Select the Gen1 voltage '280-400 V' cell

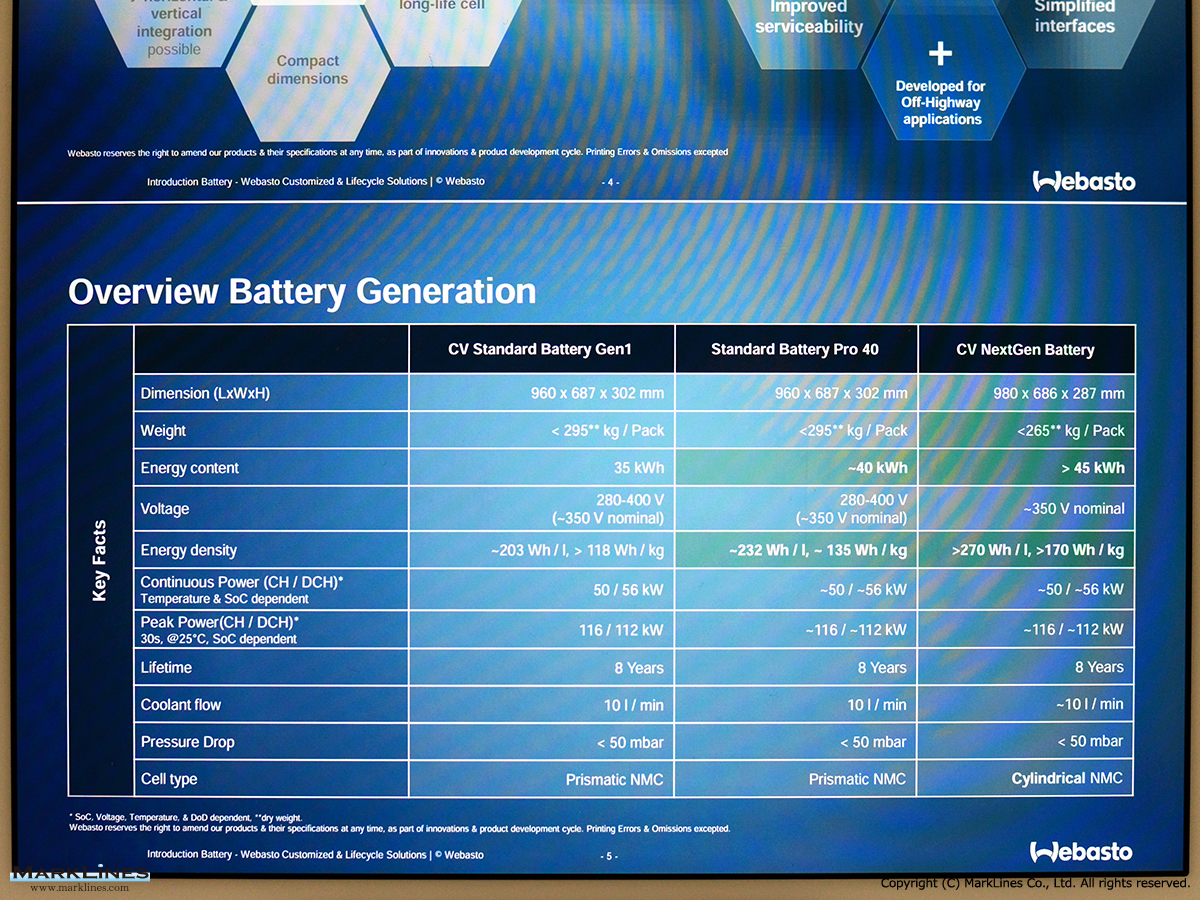coord(608,509)
